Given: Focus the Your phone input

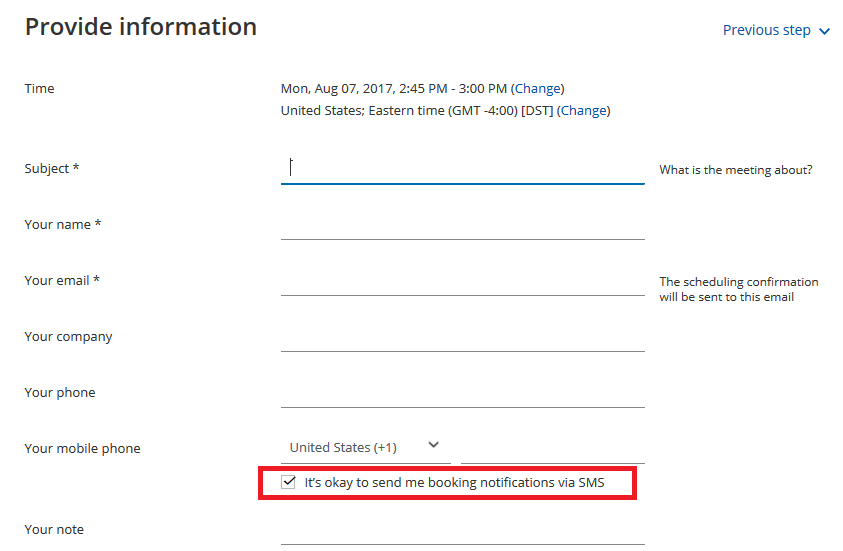Looking at the screenshot, I should click(462, 393).
